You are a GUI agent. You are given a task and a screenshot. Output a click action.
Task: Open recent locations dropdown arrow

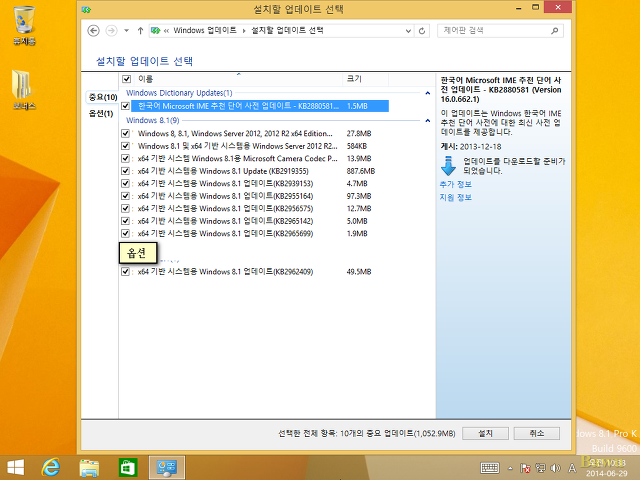[127, 31]
